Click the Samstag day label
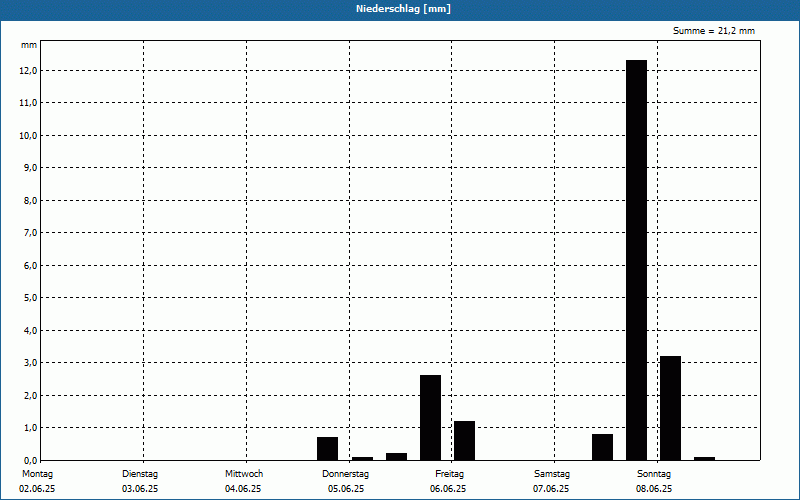The width and height of the screenshot is (800, 500). click(552, 474)
